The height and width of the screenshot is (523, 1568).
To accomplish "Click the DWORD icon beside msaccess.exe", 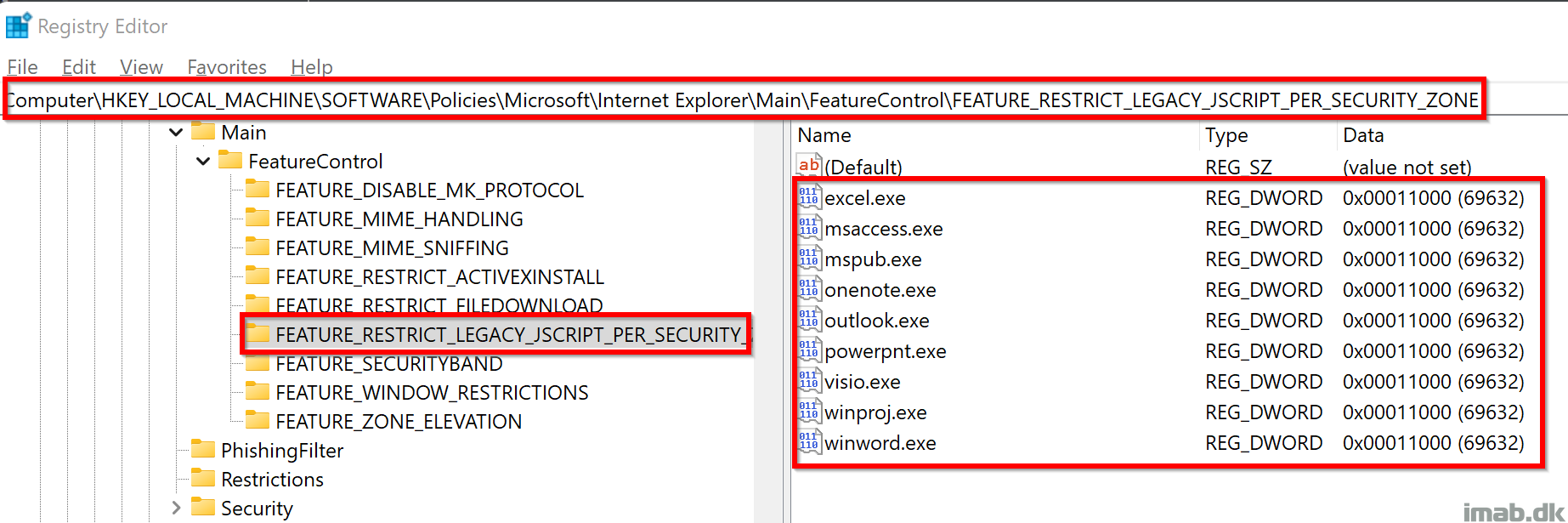I will click(x=809, y=228).
